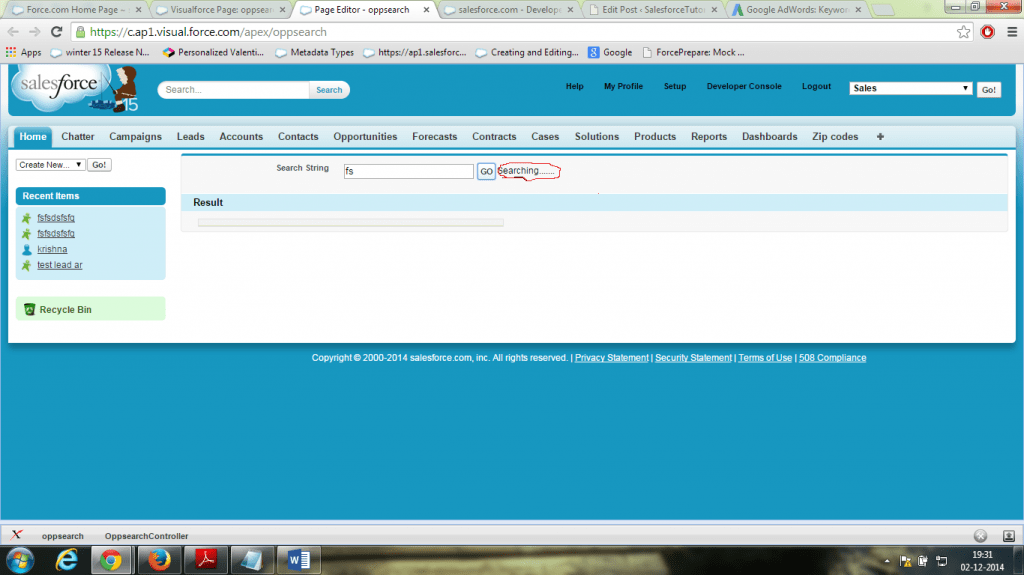The image size is (1024, 575).
Task: Open the Home tab
Action: pyautogui.click(x=33, y=137)
